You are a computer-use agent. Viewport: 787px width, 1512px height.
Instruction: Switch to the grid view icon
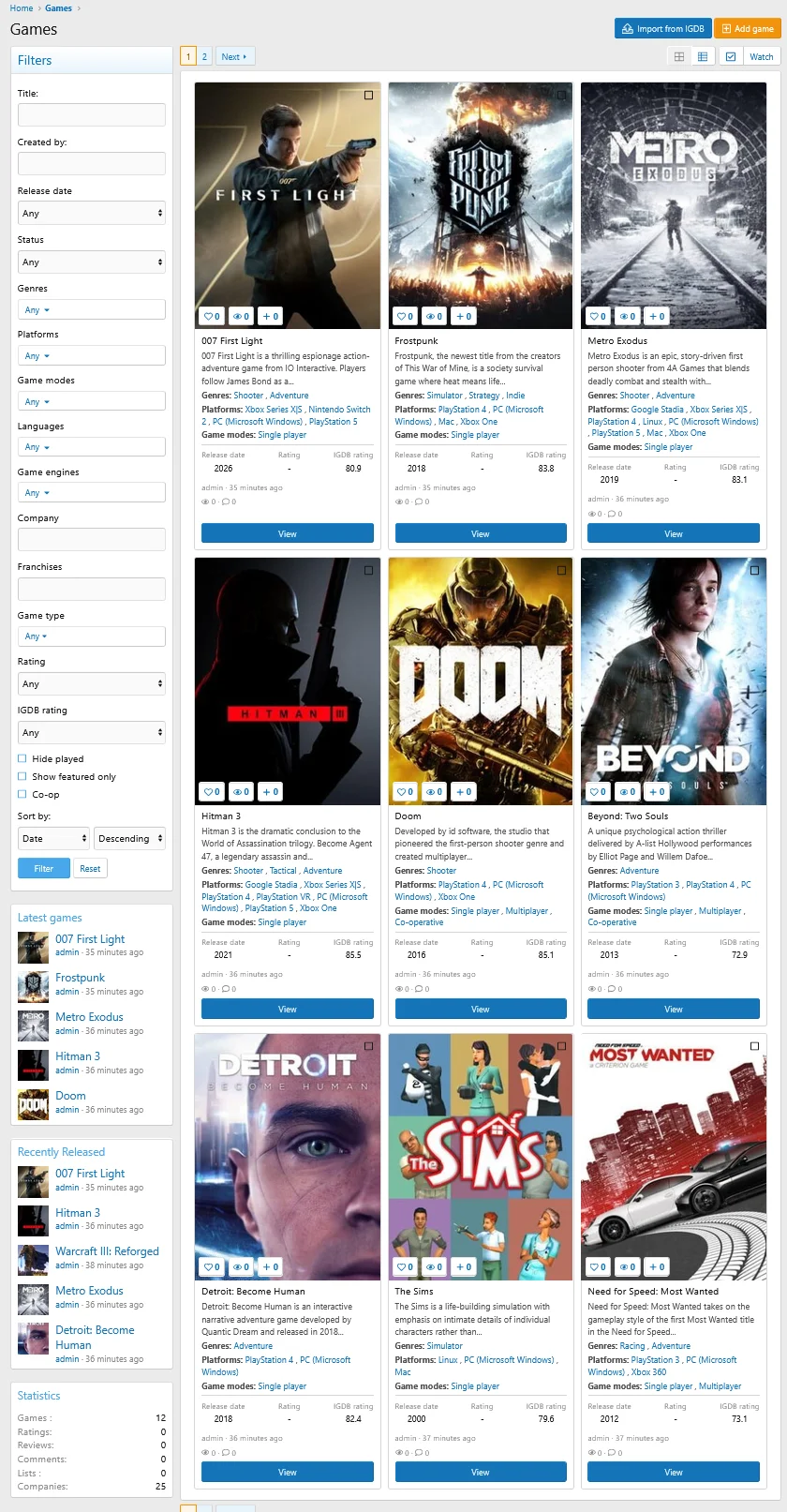679,56
